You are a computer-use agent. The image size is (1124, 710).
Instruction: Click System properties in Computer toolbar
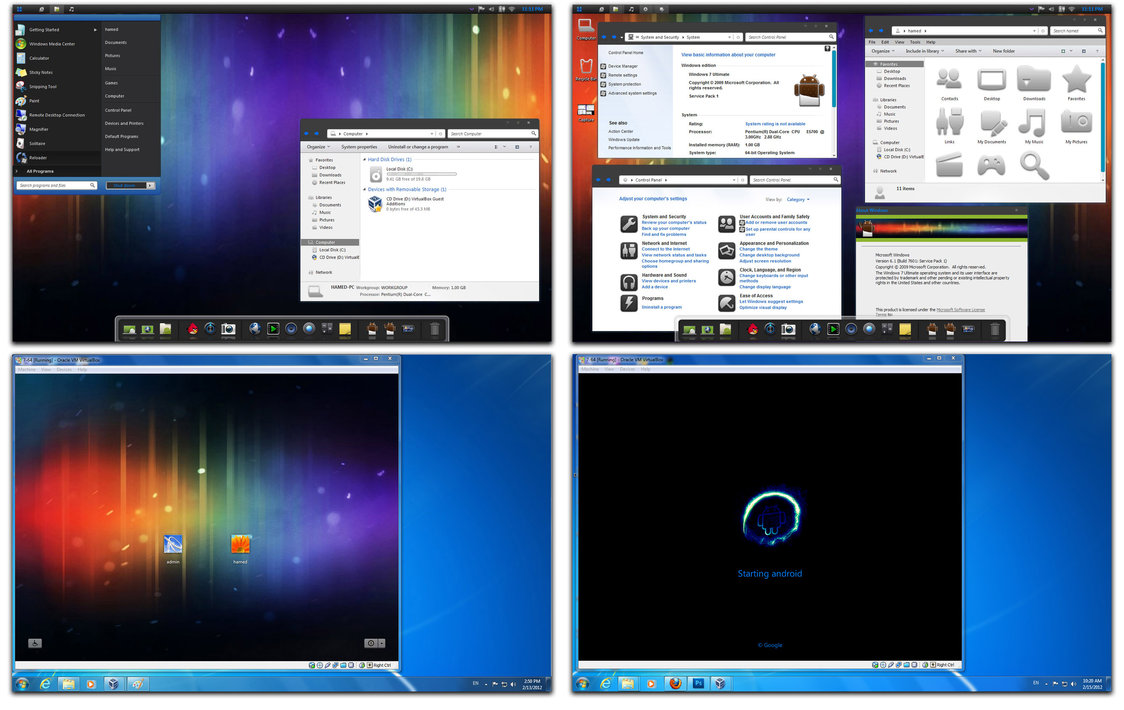tap(359, 147)
